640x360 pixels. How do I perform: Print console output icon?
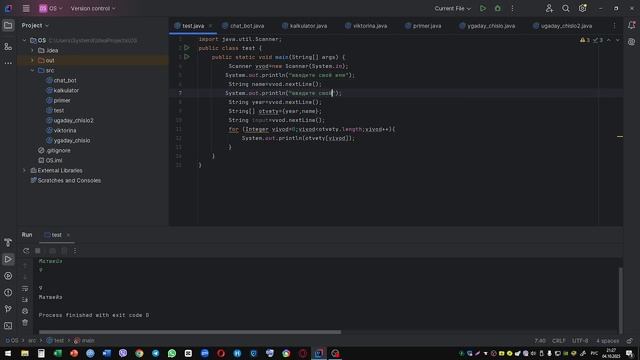pos(25,311)
